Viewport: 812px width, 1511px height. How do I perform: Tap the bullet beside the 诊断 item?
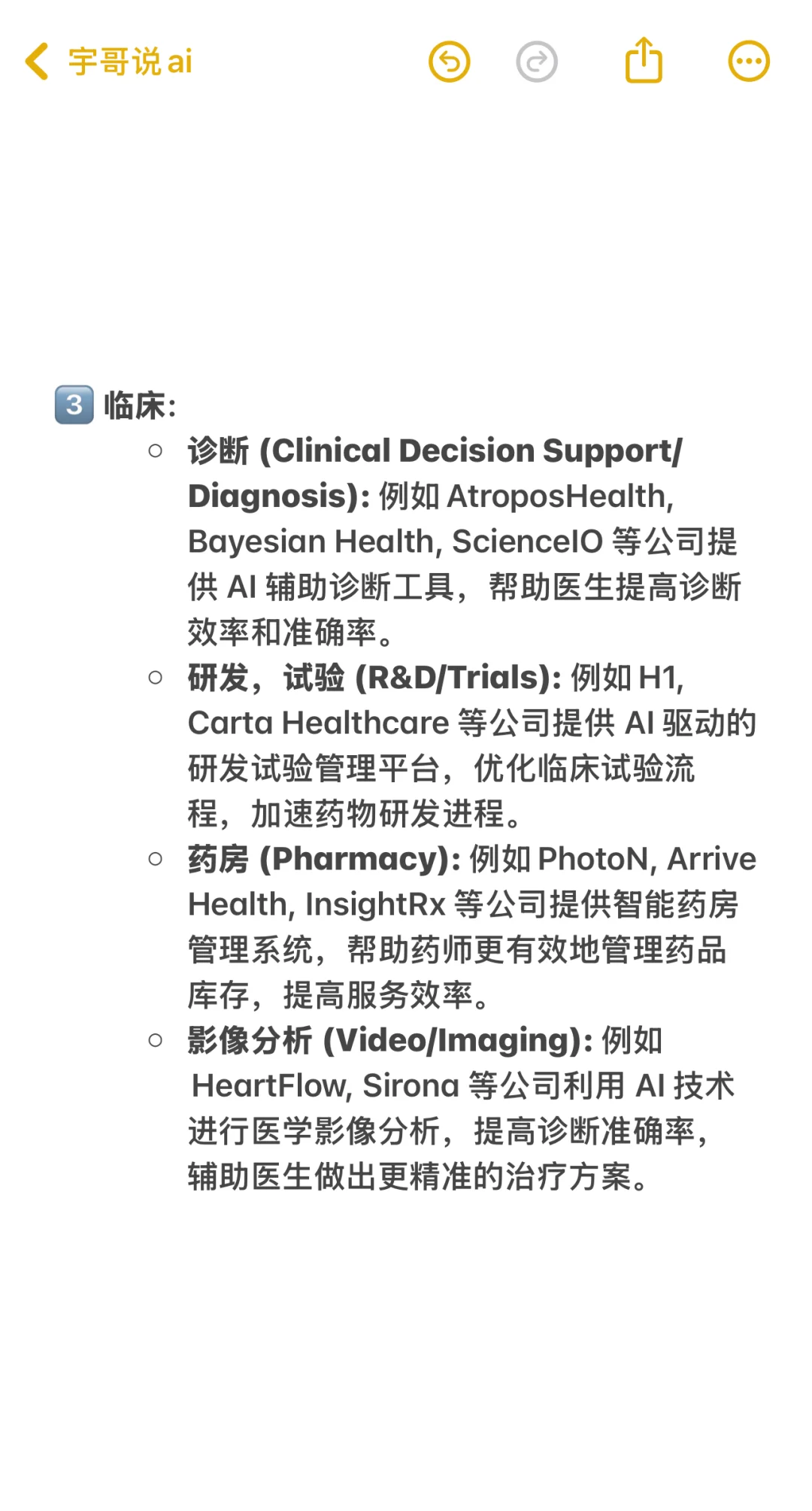(x=156, y=451)
